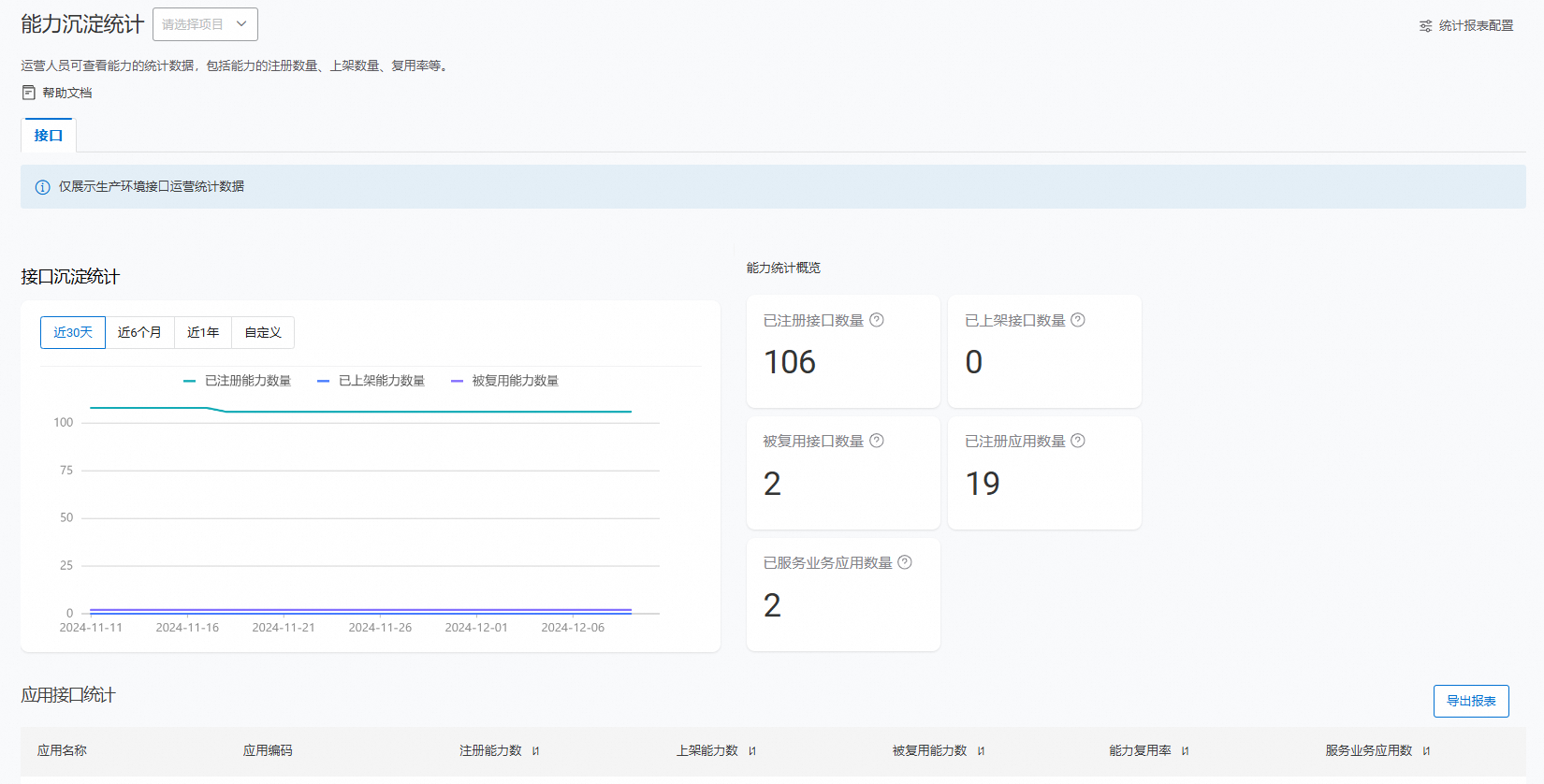The image size is (1544, 784).
Task: Show help tooltip for 被复用接口数量
Action: pos(877,441)
